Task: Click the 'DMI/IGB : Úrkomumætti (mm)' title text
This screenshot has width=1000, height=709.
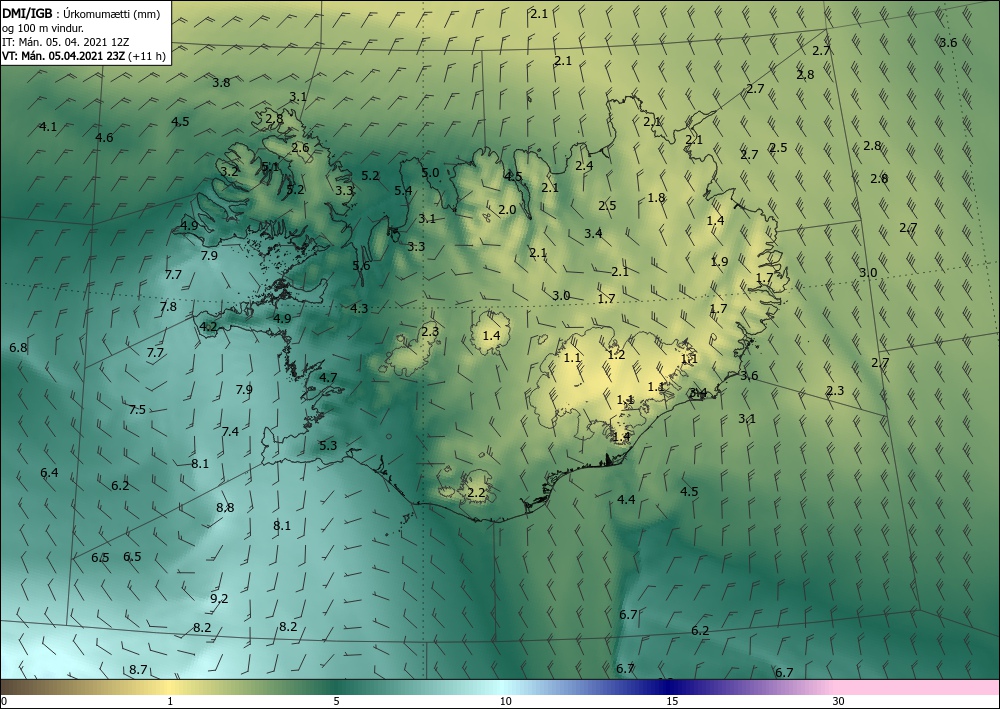Action: [x=81, y=14]
